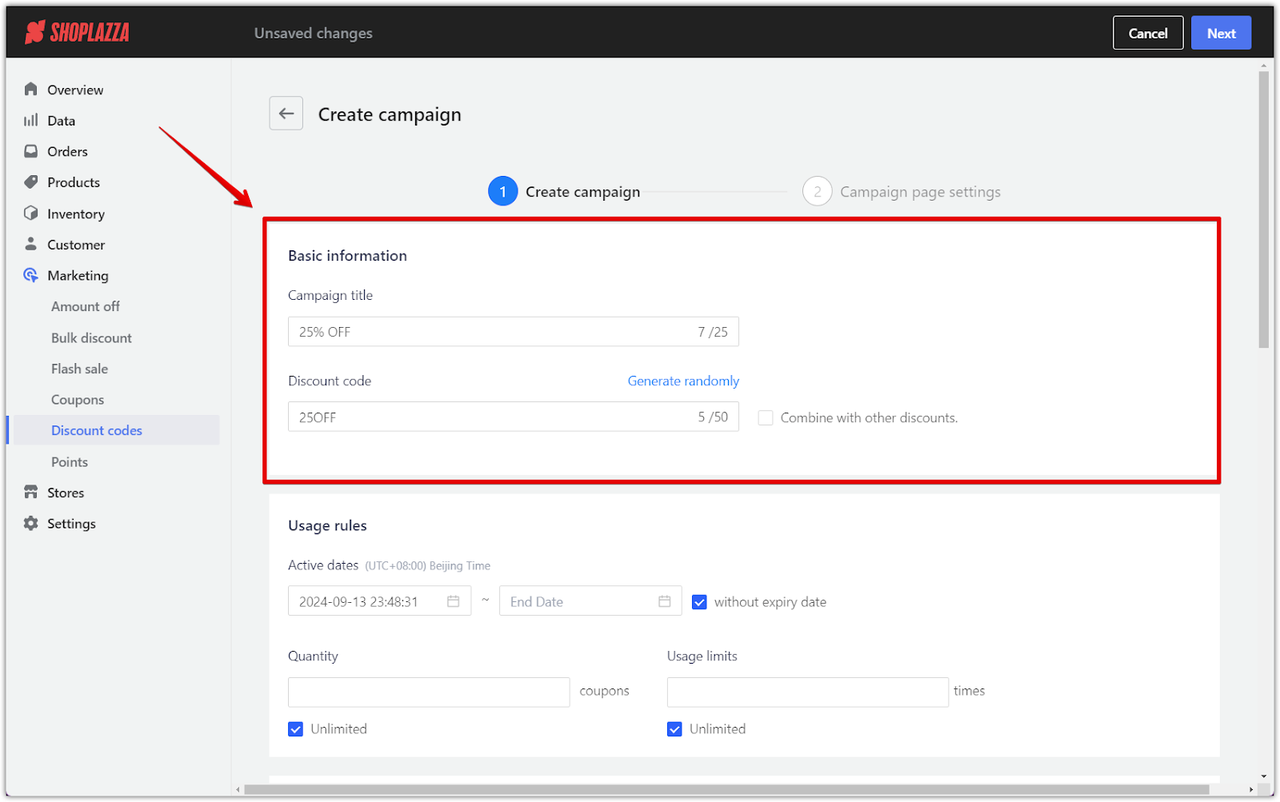Click the Overview home icon
Viewport: 1280px width, 802px height.
coord(31,89)
